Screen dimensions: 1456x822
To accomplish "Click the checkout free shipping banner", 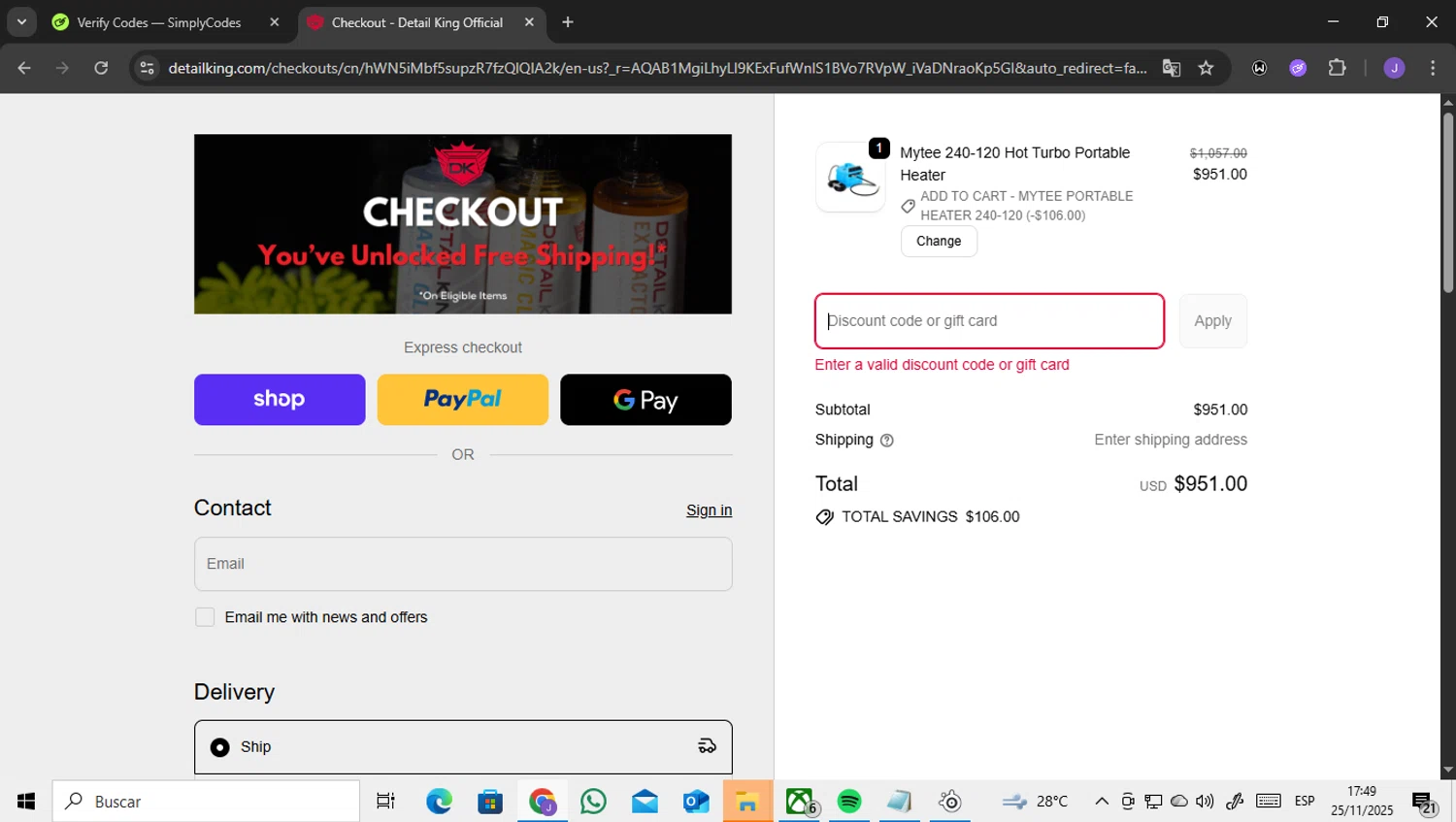I will (463, 224).
